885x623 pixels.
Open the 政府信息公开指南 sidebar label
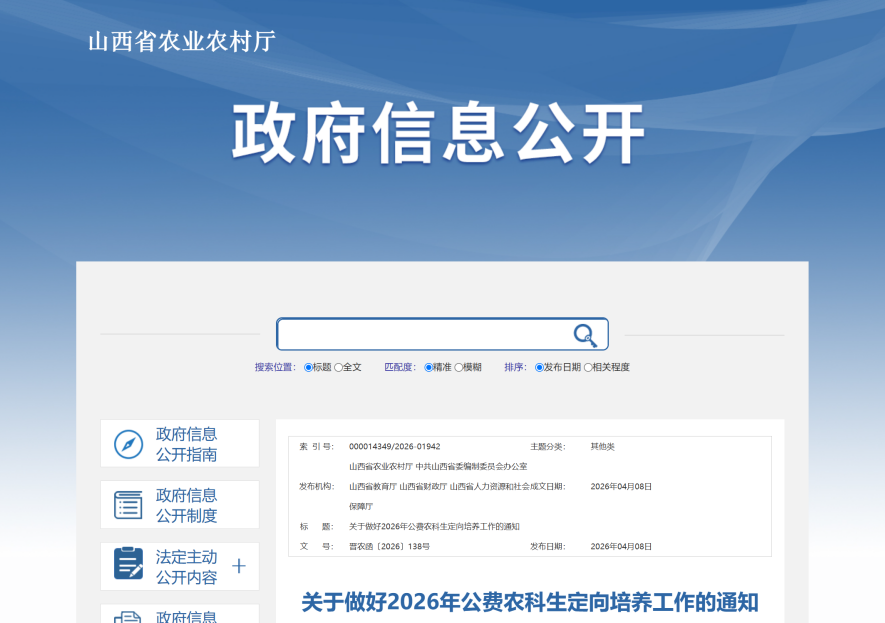coord(186,444)
